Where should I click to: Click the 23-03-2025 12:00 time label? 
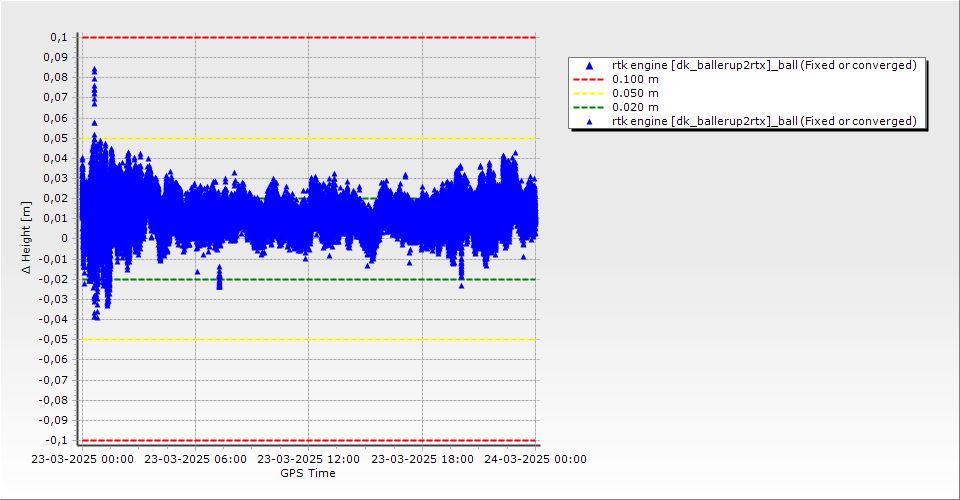309,459
